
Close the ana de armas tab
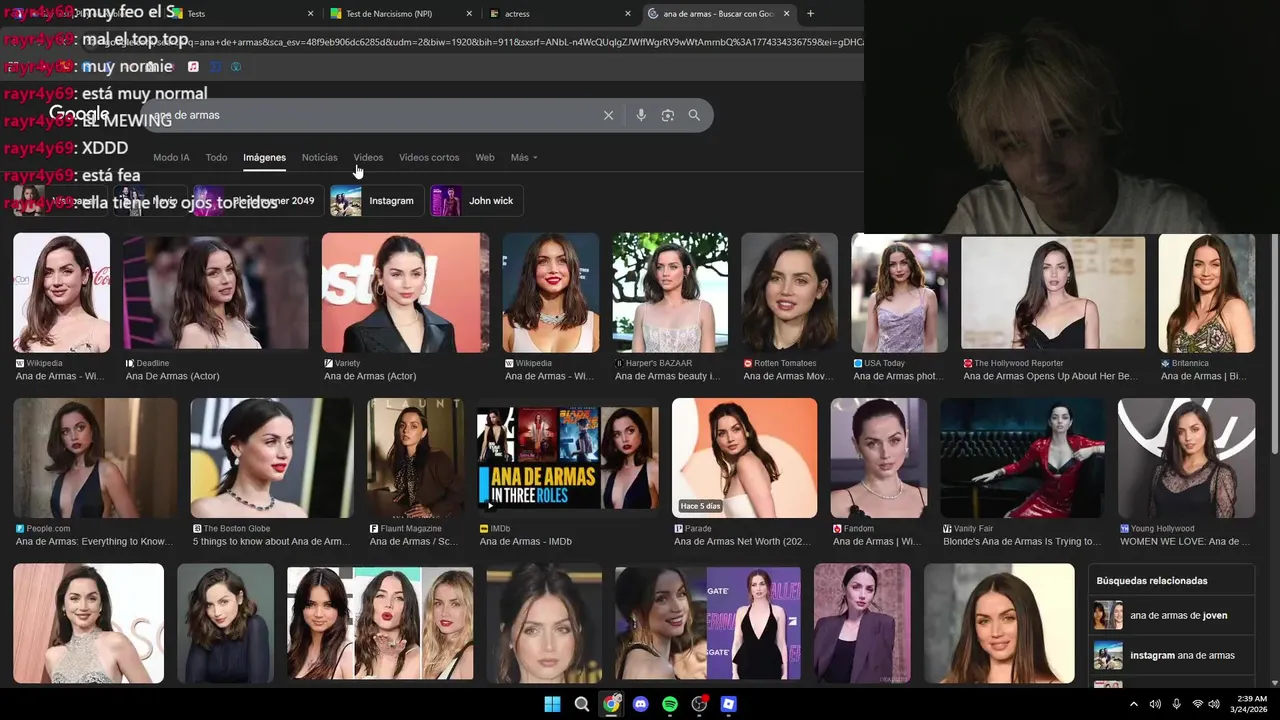click(x=787, y=14)
